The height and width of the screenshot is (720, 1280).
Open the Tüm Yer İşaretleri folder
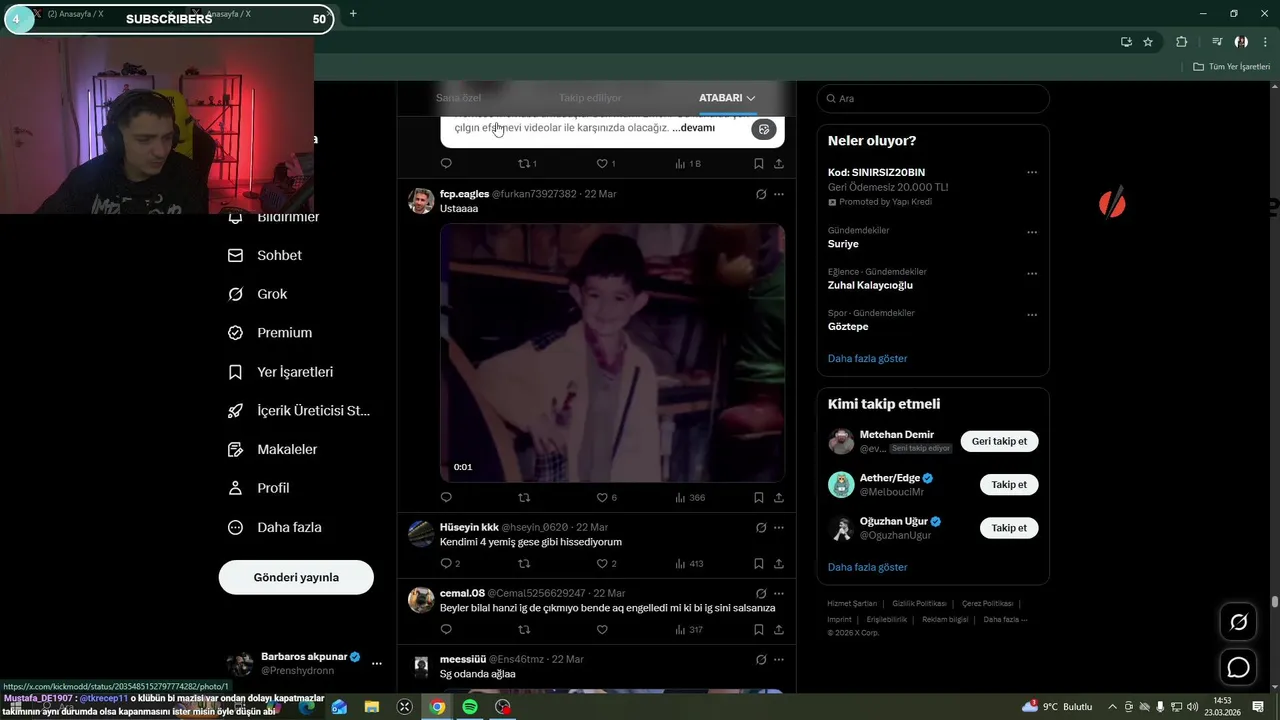pyautogui.click(x=1231, y=67)
